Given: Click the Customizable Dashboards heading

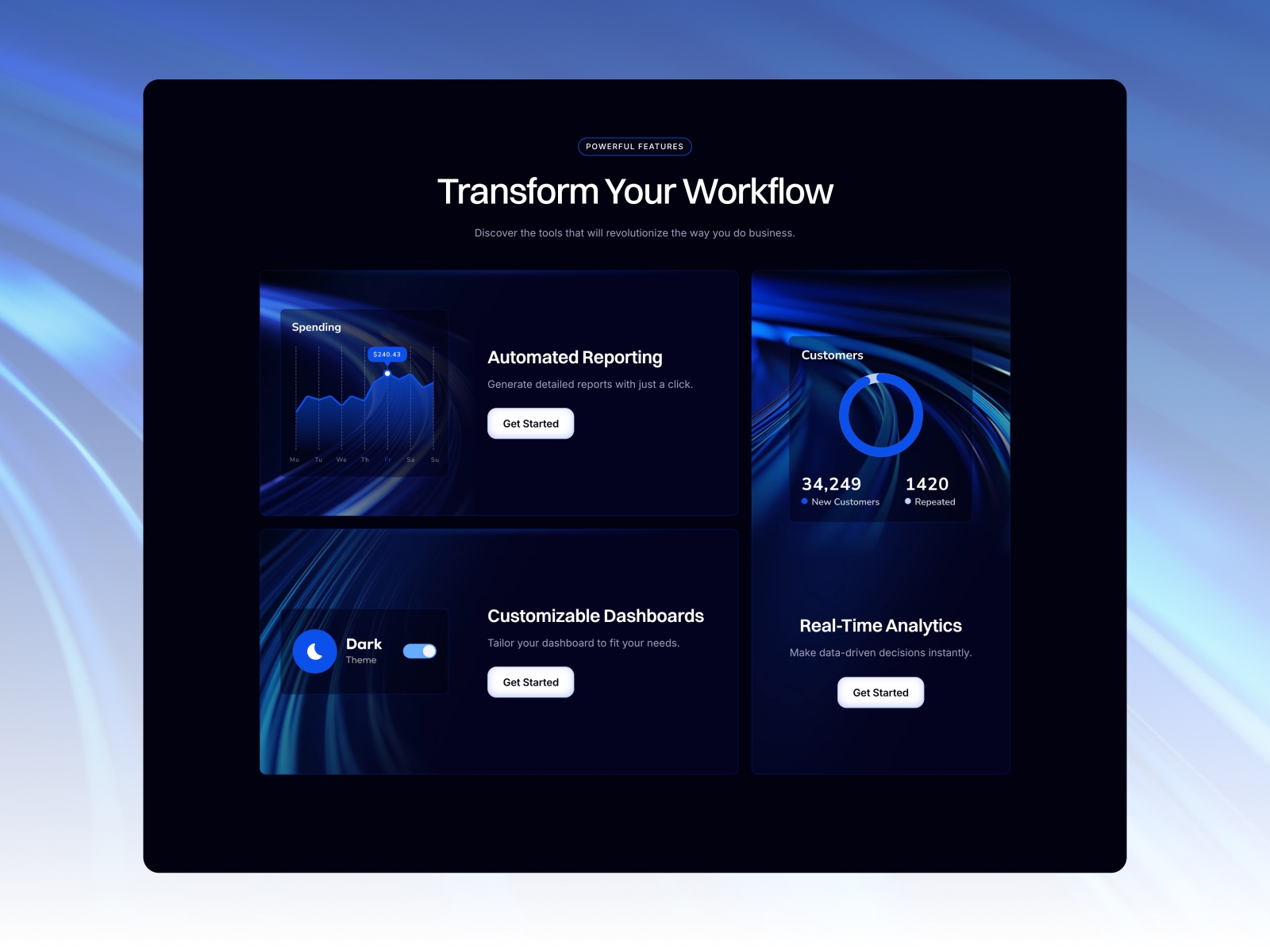Looking at the screenshot, I should click(x=596, y=616).
